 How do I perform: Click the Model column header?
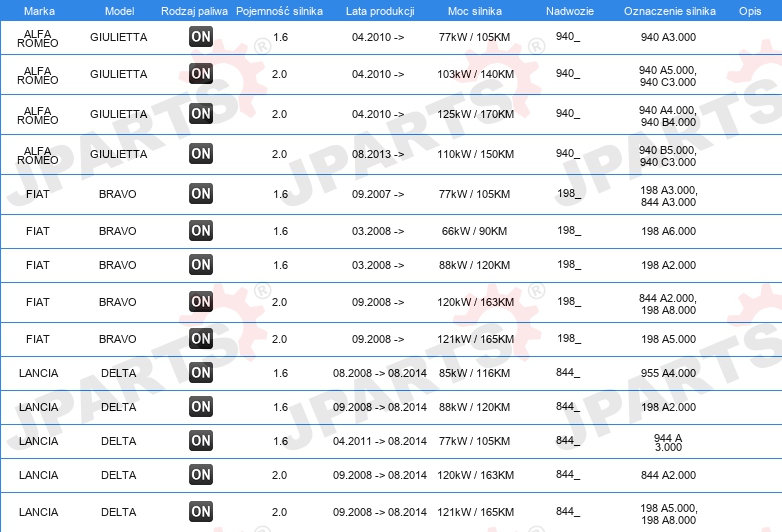119,11
